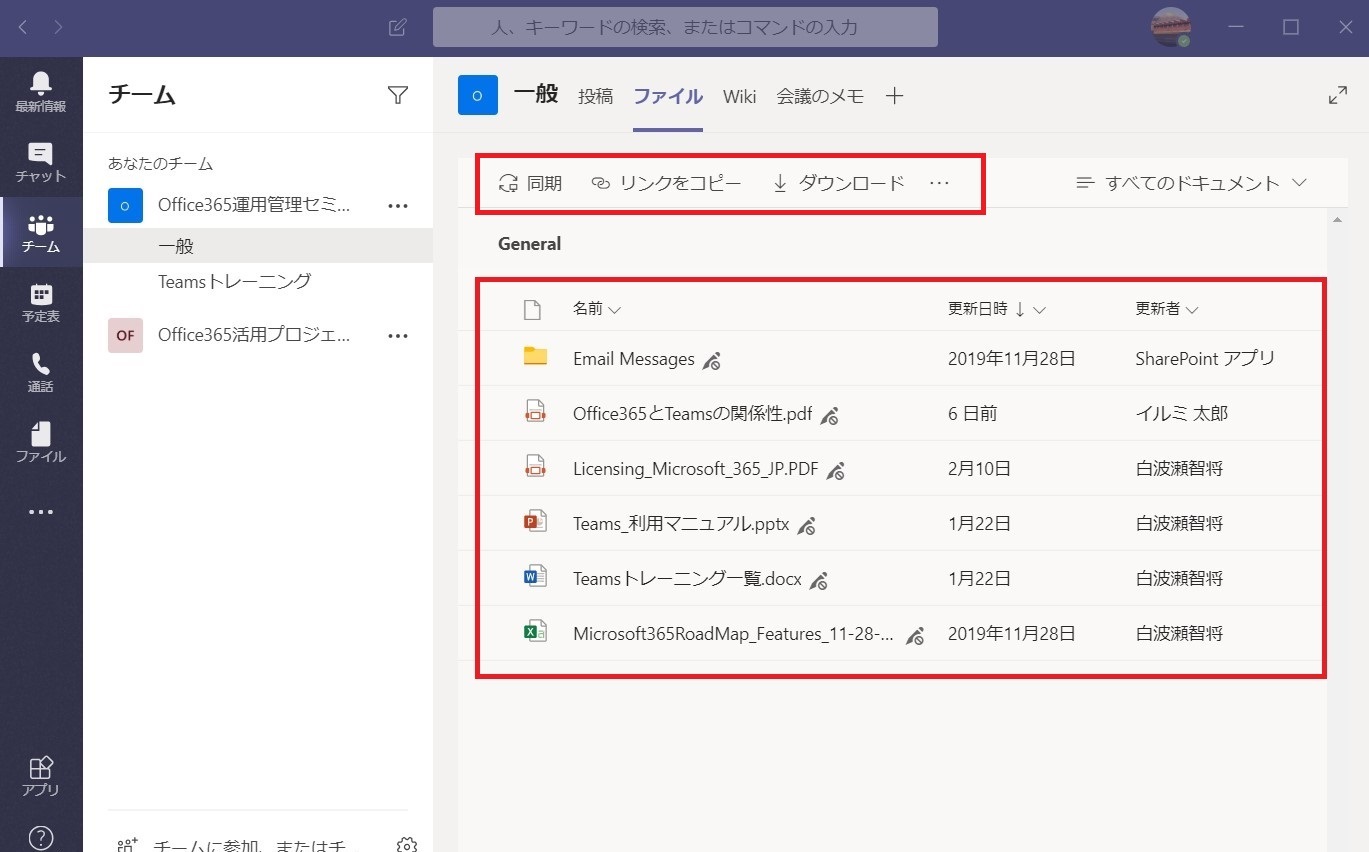Open the Files (ファイル) sidebar icon

pos(41,442)
